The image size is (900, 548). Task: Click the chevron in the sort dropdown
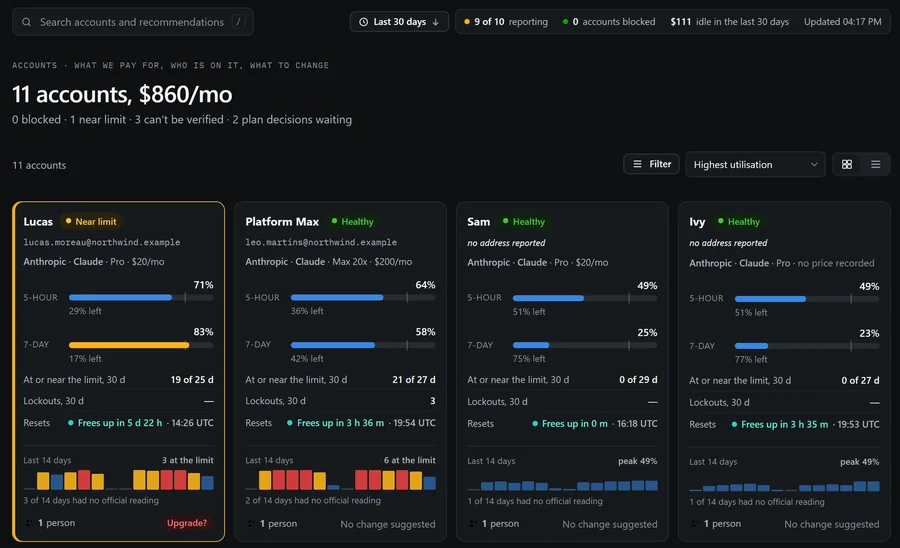813,165
